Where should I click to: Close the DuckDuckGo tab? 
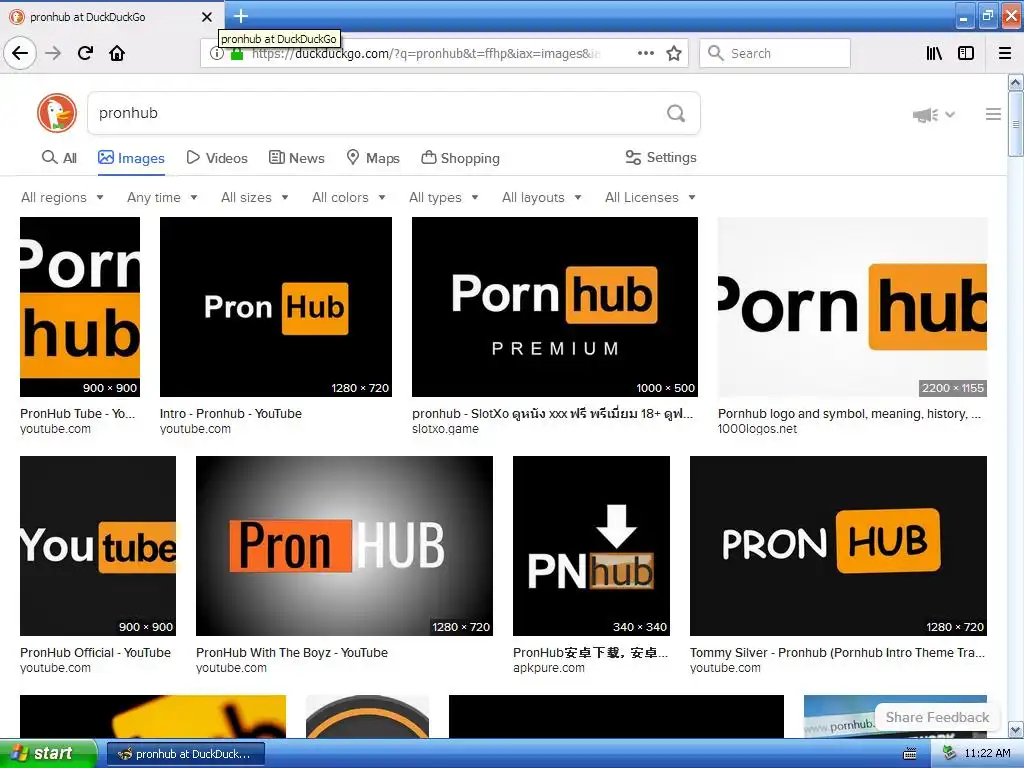pos(207,17)
